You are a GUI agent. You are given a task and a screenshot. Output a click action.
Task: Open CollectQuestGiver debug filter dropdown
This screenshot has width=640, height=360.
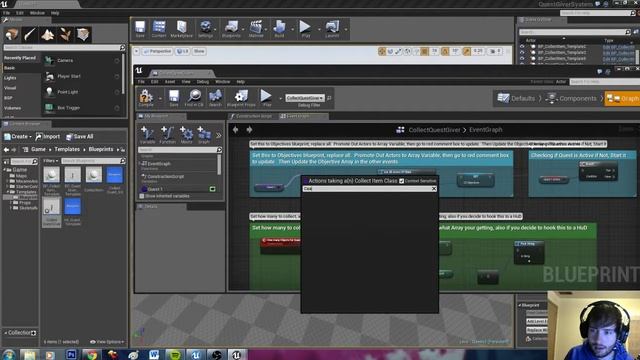(304, 98)
